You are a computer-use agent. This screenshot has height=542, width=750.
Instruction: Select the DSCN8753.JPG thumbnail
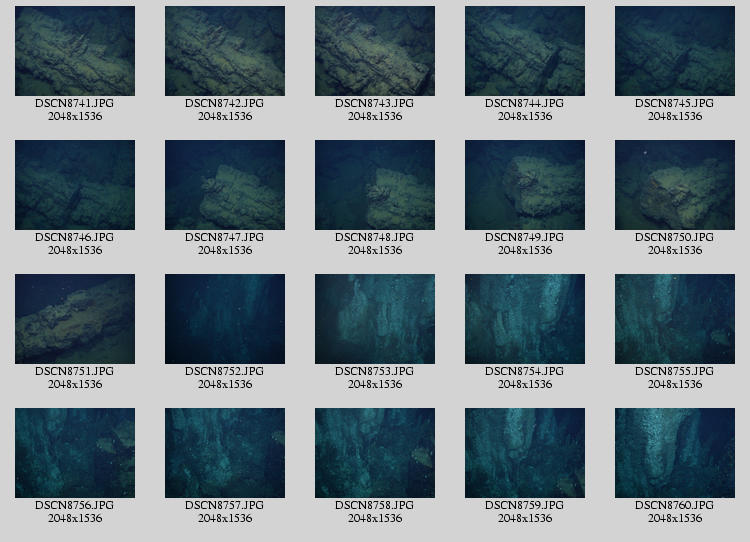pos(374,319)
